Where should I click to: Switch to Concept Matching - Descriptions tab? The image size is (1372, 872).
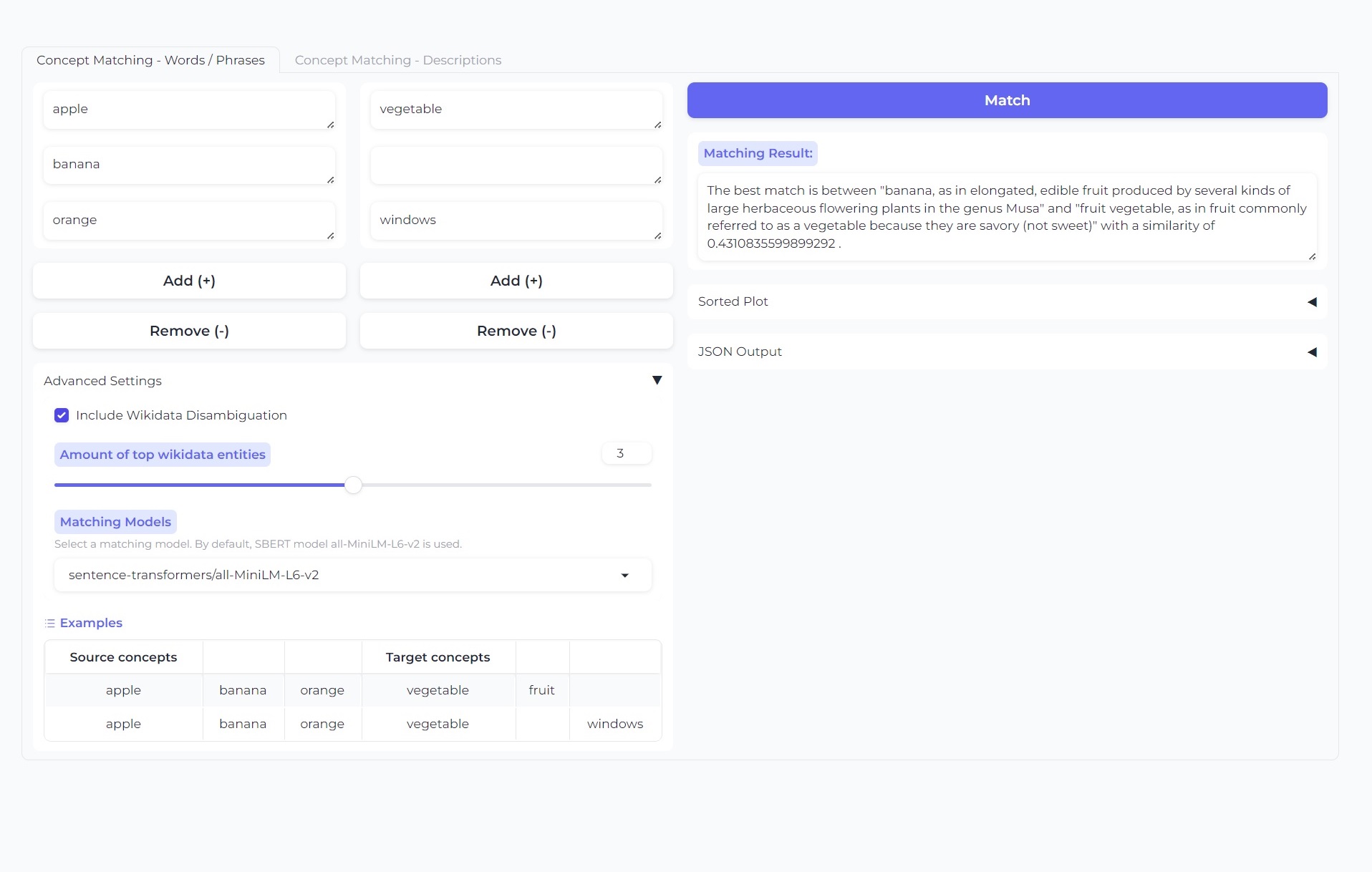pyautogui.click(x=397, y=60)
